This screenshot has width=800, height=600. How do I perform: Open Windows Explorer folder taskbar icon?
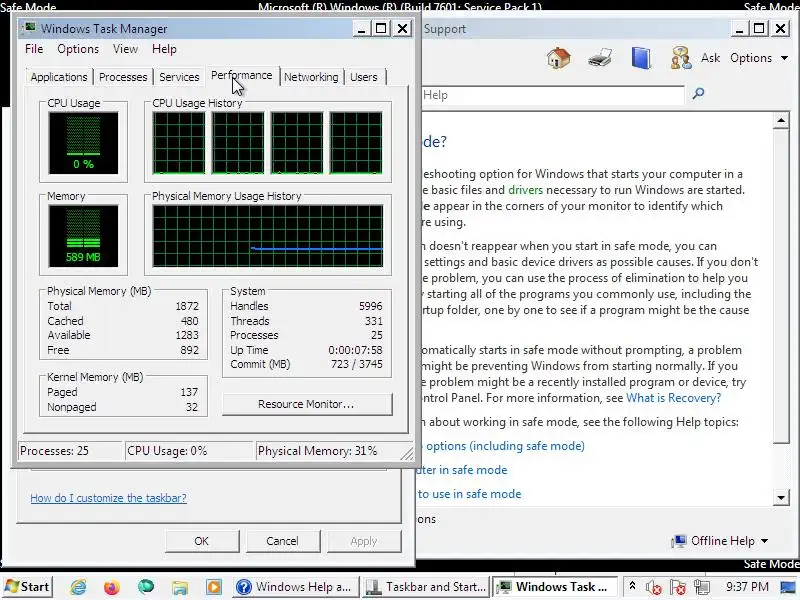click(x=180, y=587)
